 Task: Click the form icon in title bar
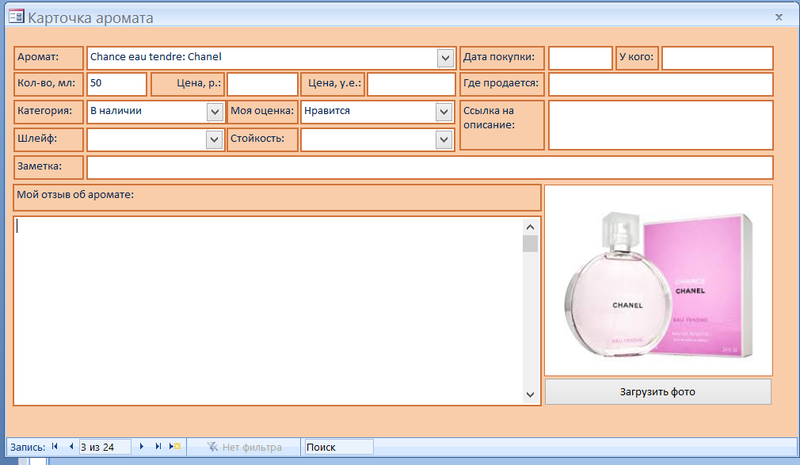point(16,16)
